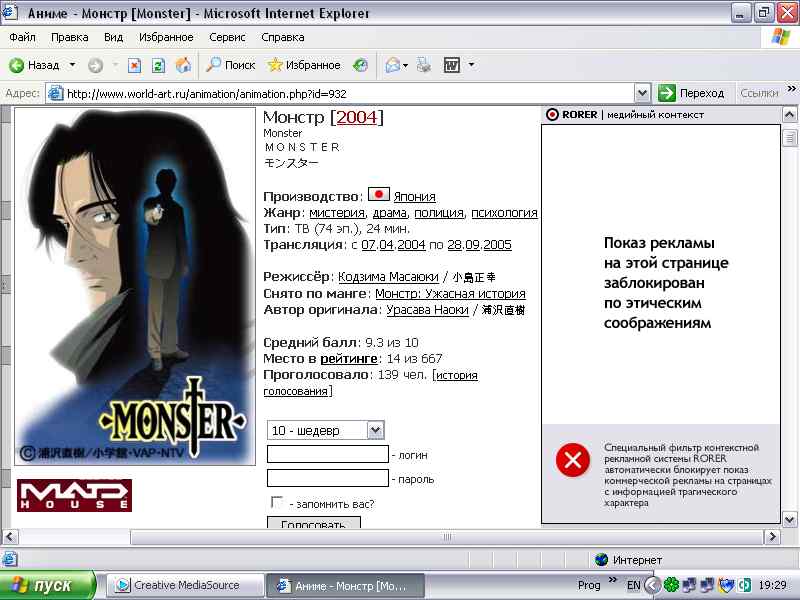
Task: Open the Сервис menu
Action: [x=228, y=37]
